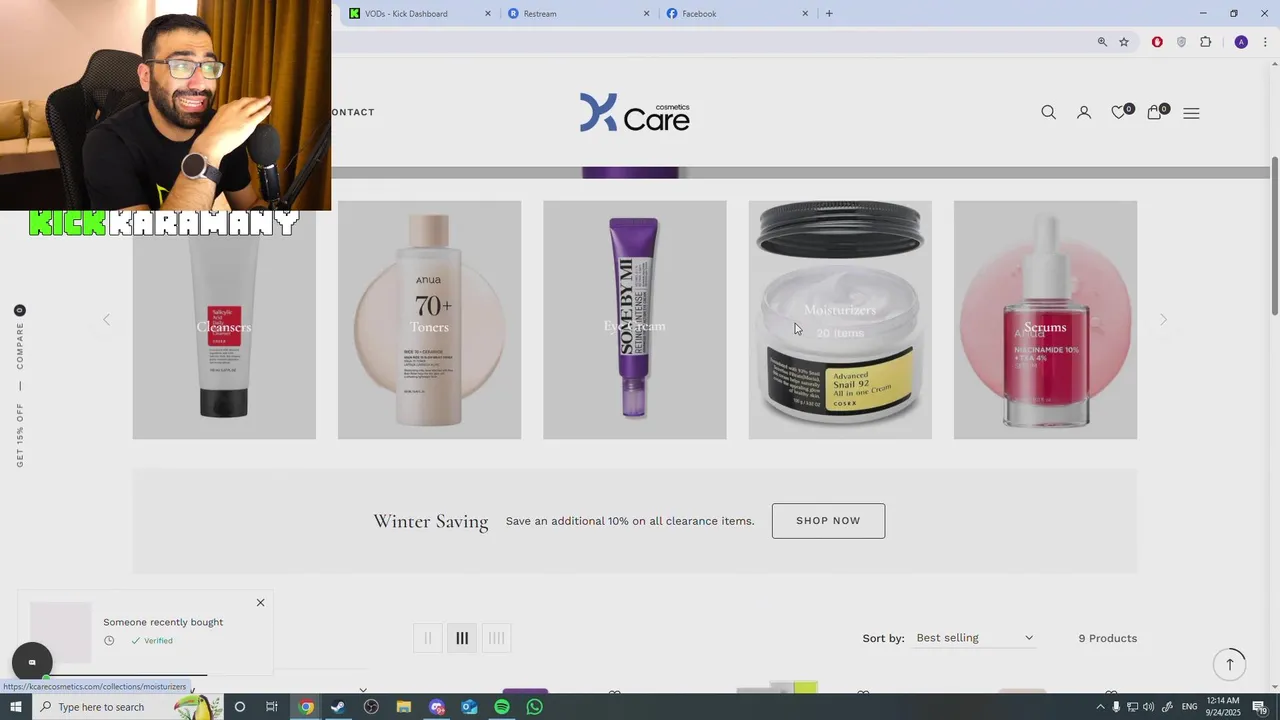Open the Moisturizers category card
1280x720 pixels.
pyautogui.click(x=840, y=320)
